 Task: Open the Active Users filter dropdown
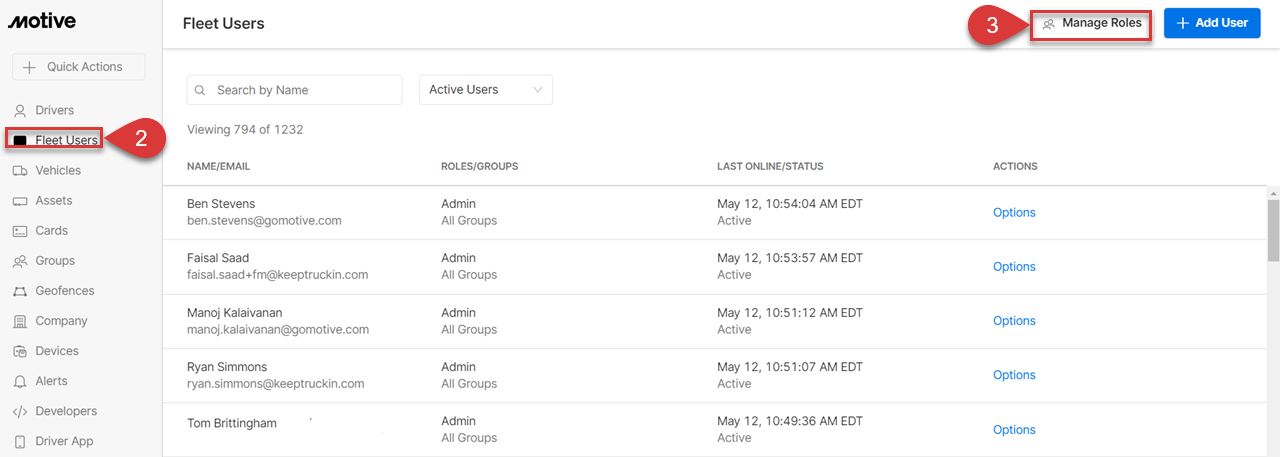486,90
